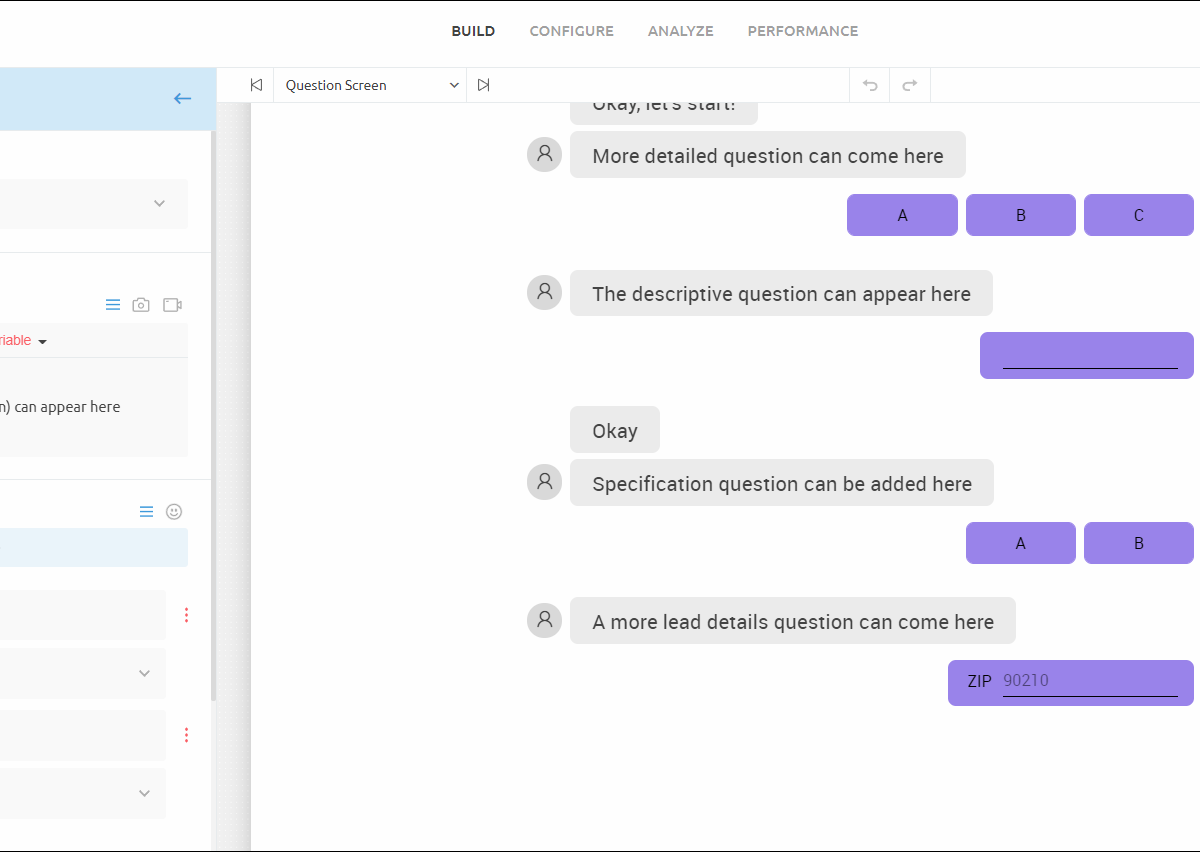Open the Question Screen dropdown
1200x852 pixels.
click(370, 85)
